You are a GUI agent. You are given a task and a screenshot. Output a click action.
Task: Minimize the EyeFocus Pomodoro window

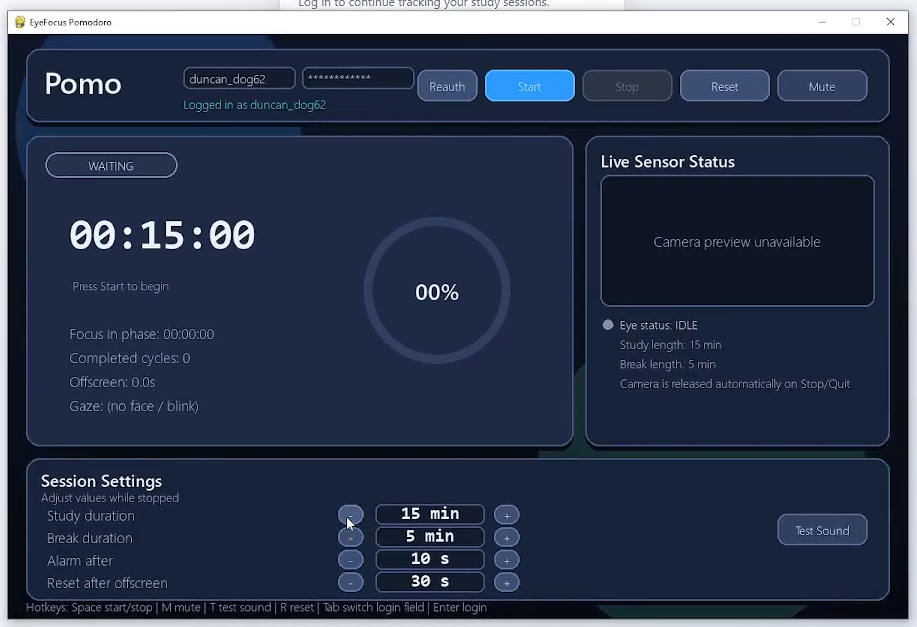(822, 22)
